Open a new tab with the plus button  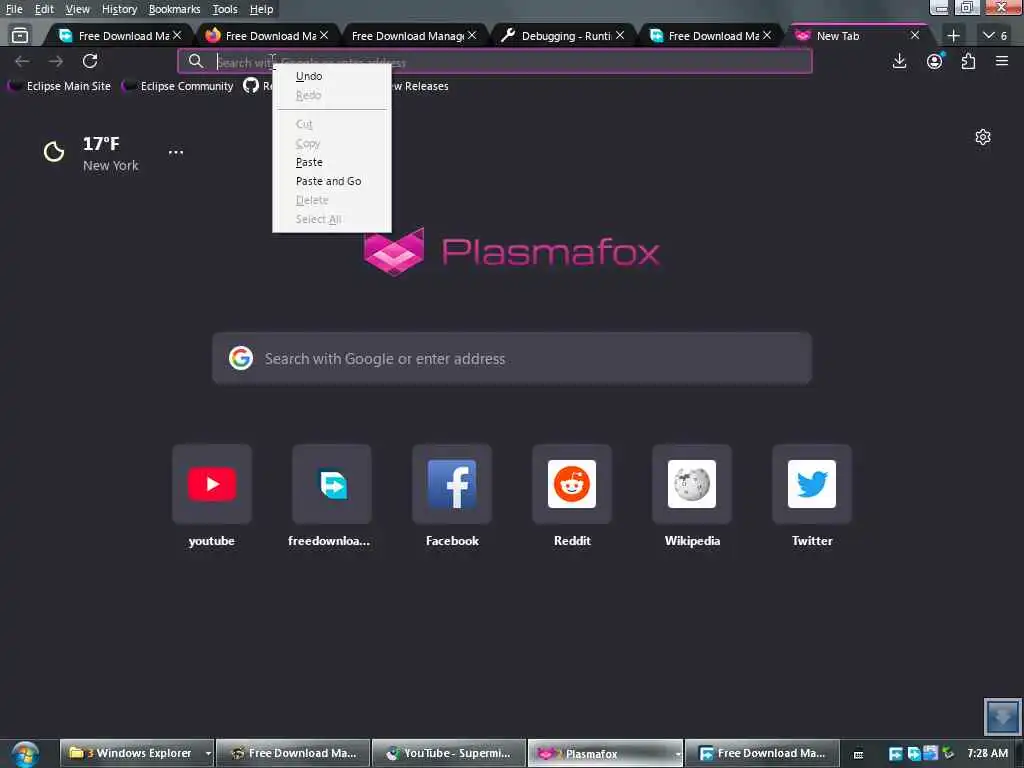click(953, 36)
